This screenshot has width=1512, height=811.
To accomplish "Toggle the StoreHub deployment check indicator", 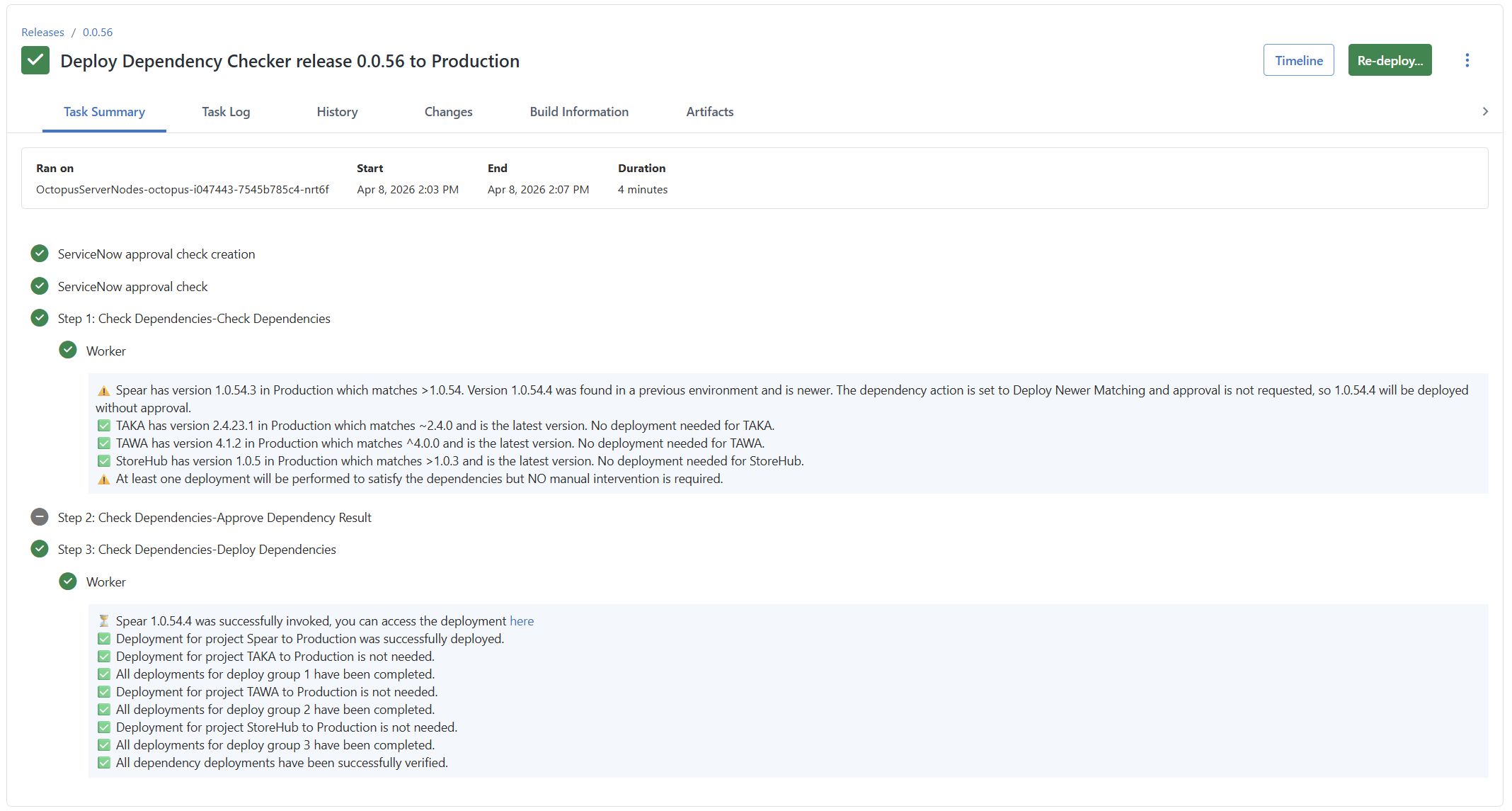I will 104,460.
